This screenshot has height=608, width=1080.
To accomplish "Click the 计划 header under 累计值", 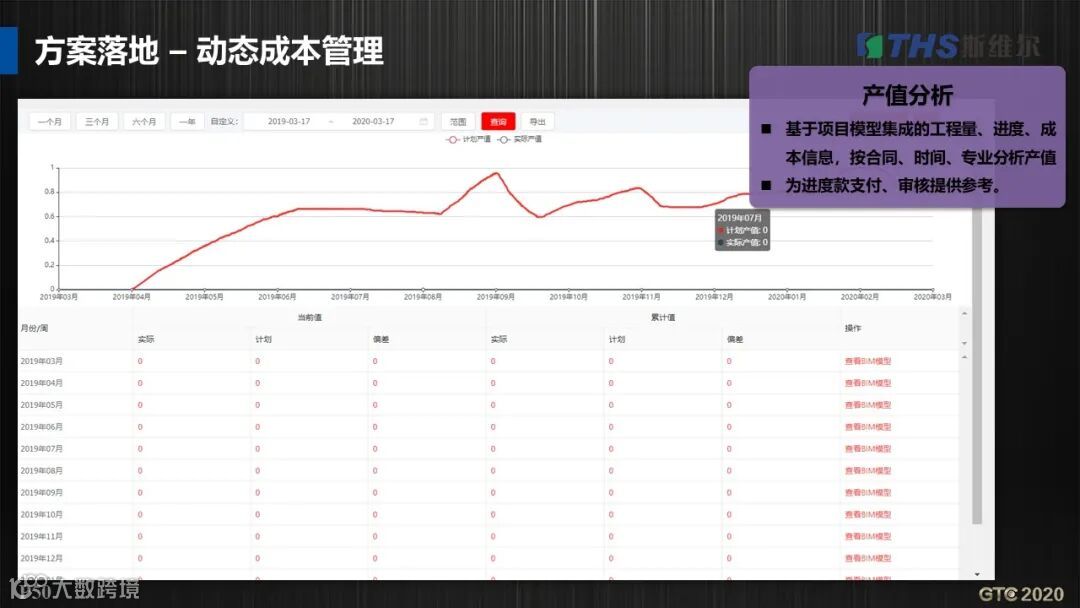I will (x=616, y=339).
